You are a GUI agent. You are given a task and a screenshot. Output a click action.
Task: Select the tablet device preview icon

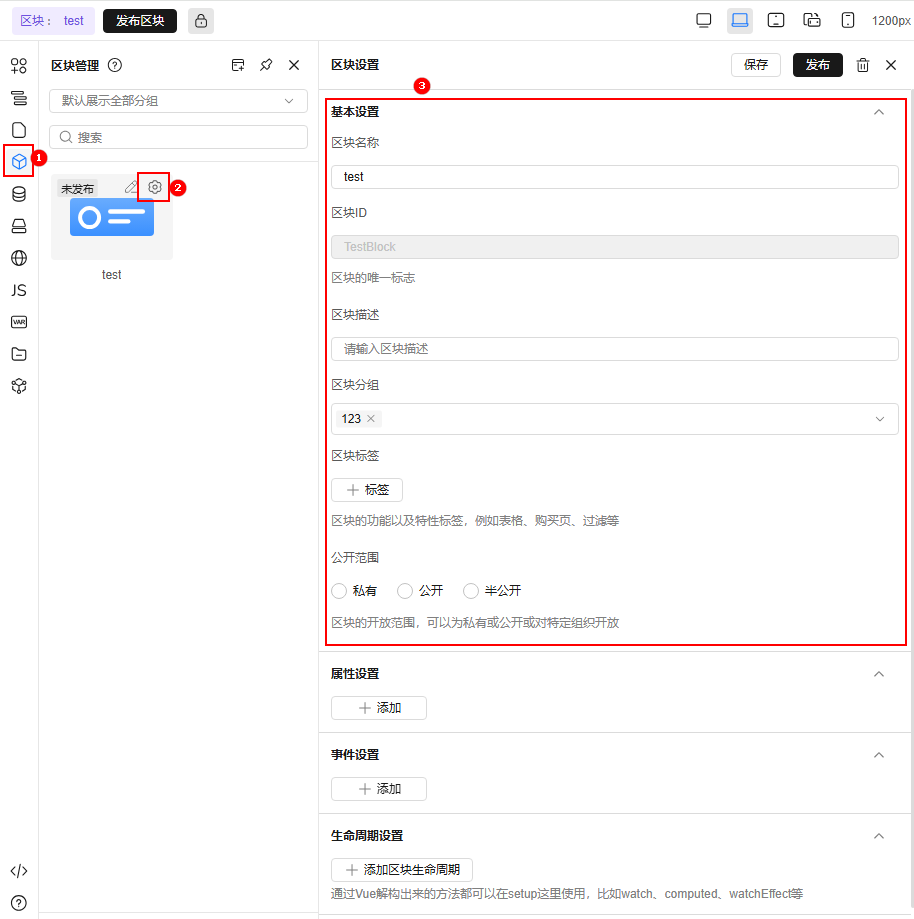click(775, 19)
